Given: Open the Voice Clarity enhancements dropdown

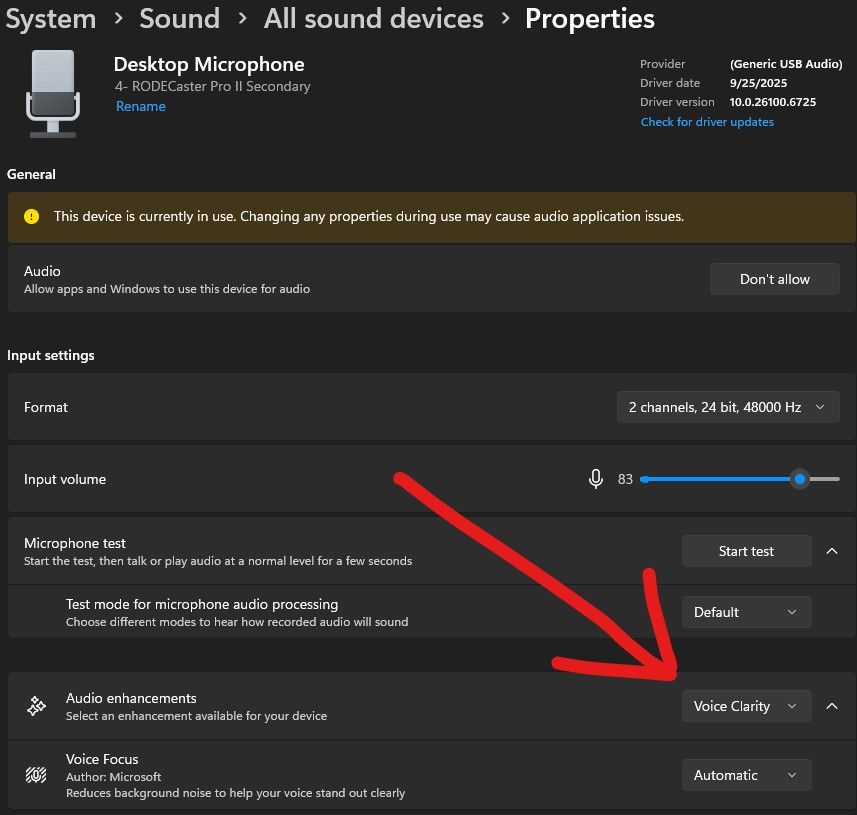Looking at the screenshot, I should click(x=746, y=706).
